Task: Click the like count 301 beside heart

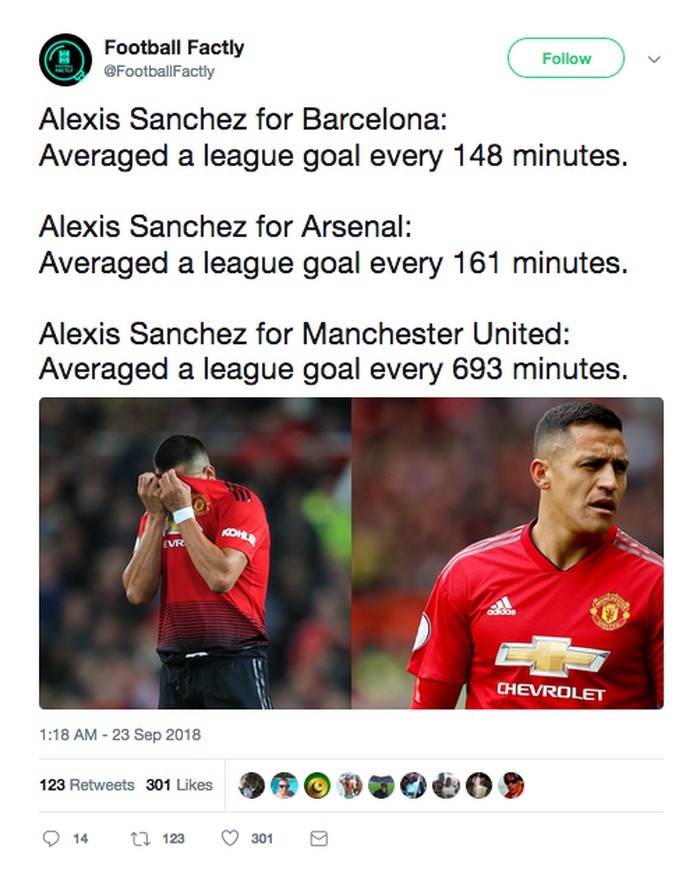Action: pyautogui.click(x=262, y=838)
